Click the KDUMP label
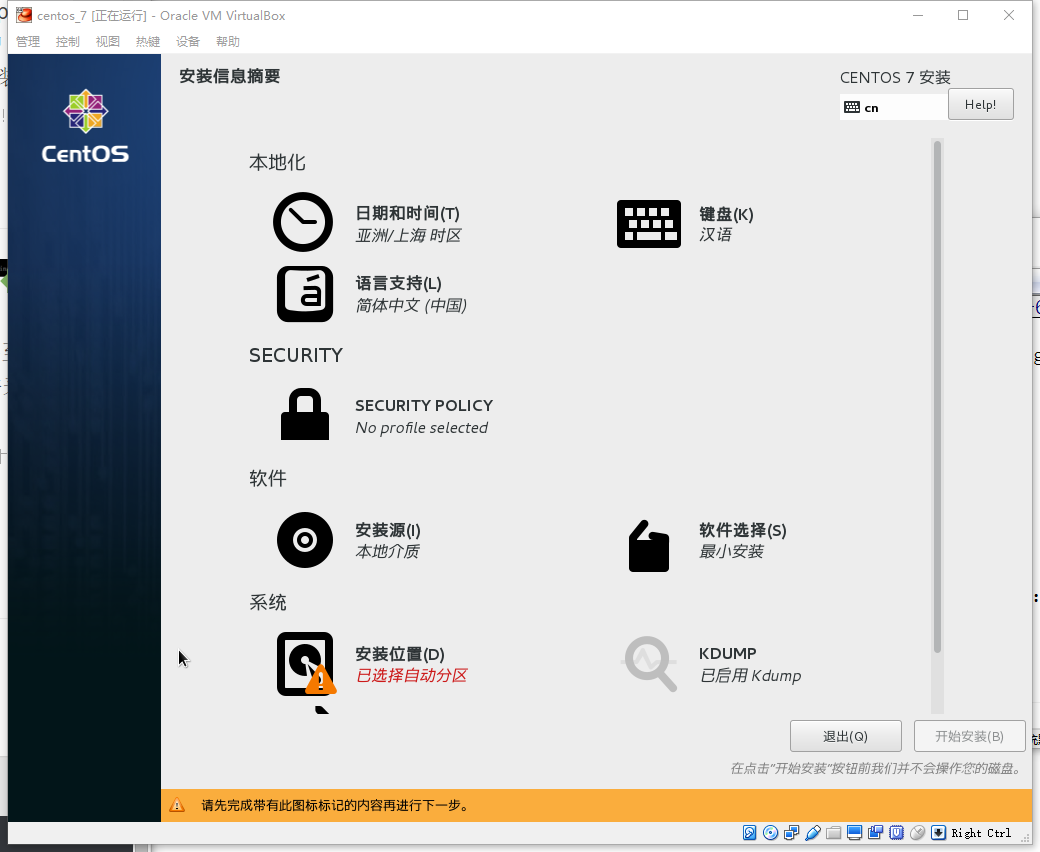This screenshot has width=1040, height=852. point(728,654)
